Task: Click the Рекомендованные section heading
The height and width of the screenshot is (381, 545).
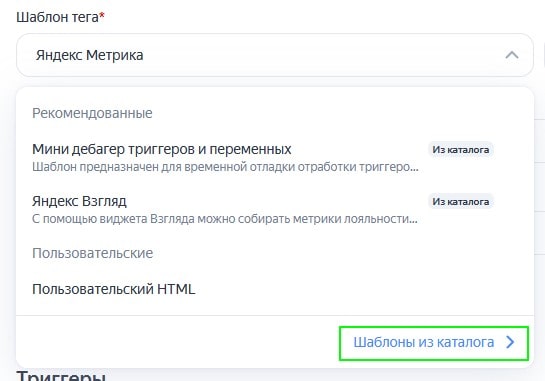Action: [x=92, y=113]
